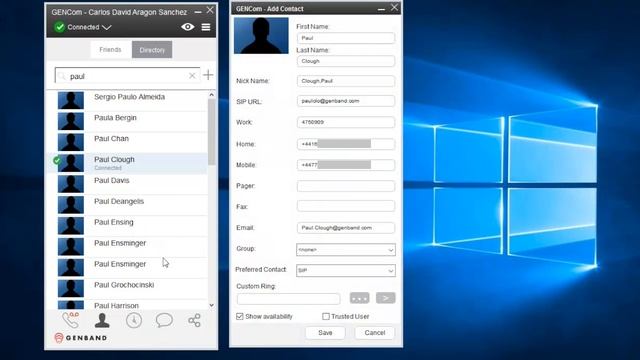Viewport: 640px width, 360px height.
Task: Close the GENCom main window
Action: coord(210,10)
